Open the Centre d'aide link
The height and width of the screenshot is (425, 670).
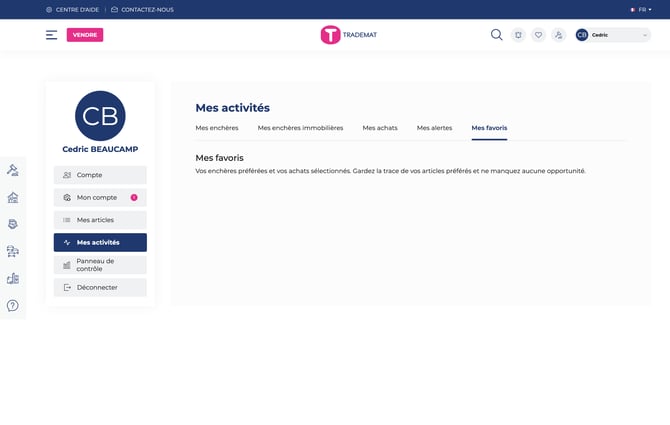pyautogui.click(x=75, y=9)
